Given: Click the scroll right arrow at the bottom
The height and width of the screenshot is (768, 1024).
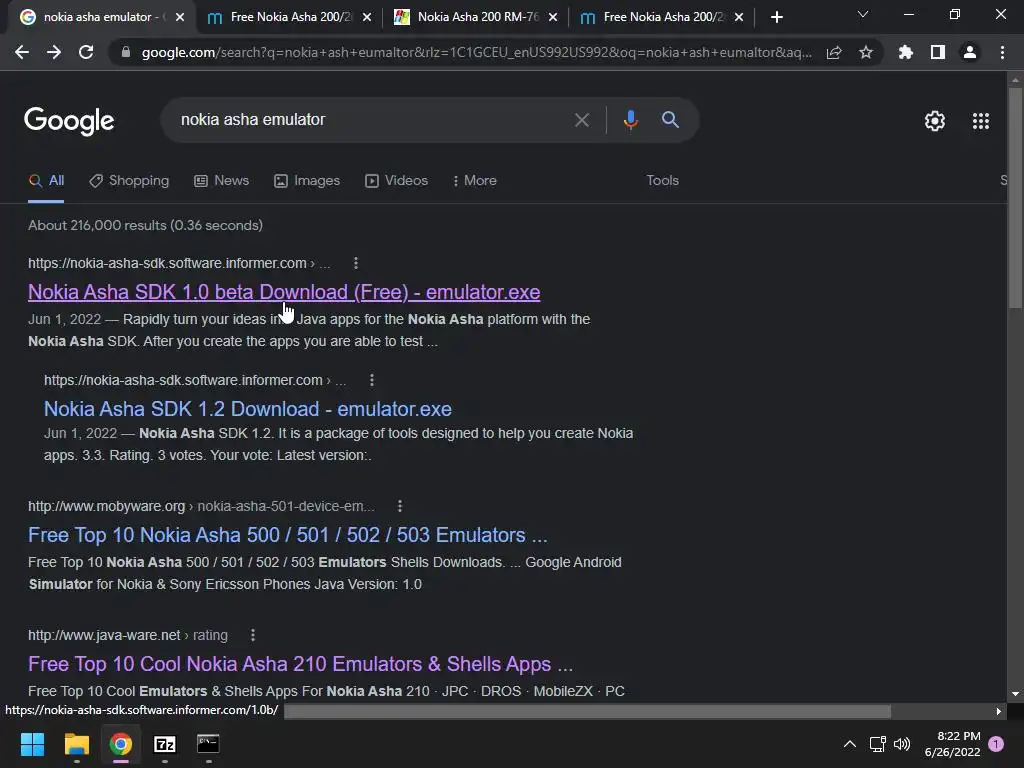Looking at the screenshot, I should 998,711.
